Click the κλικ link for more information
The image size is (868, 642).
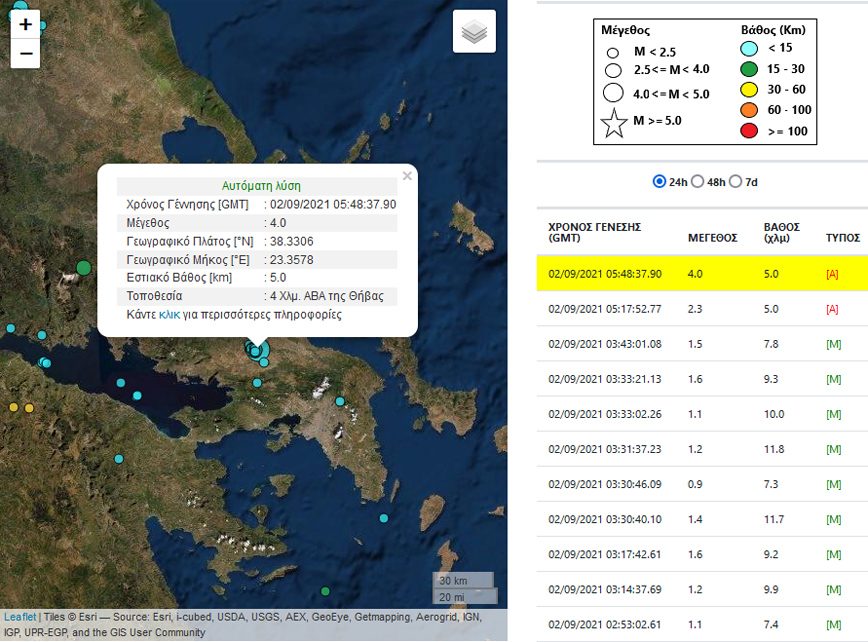[169, 314]
